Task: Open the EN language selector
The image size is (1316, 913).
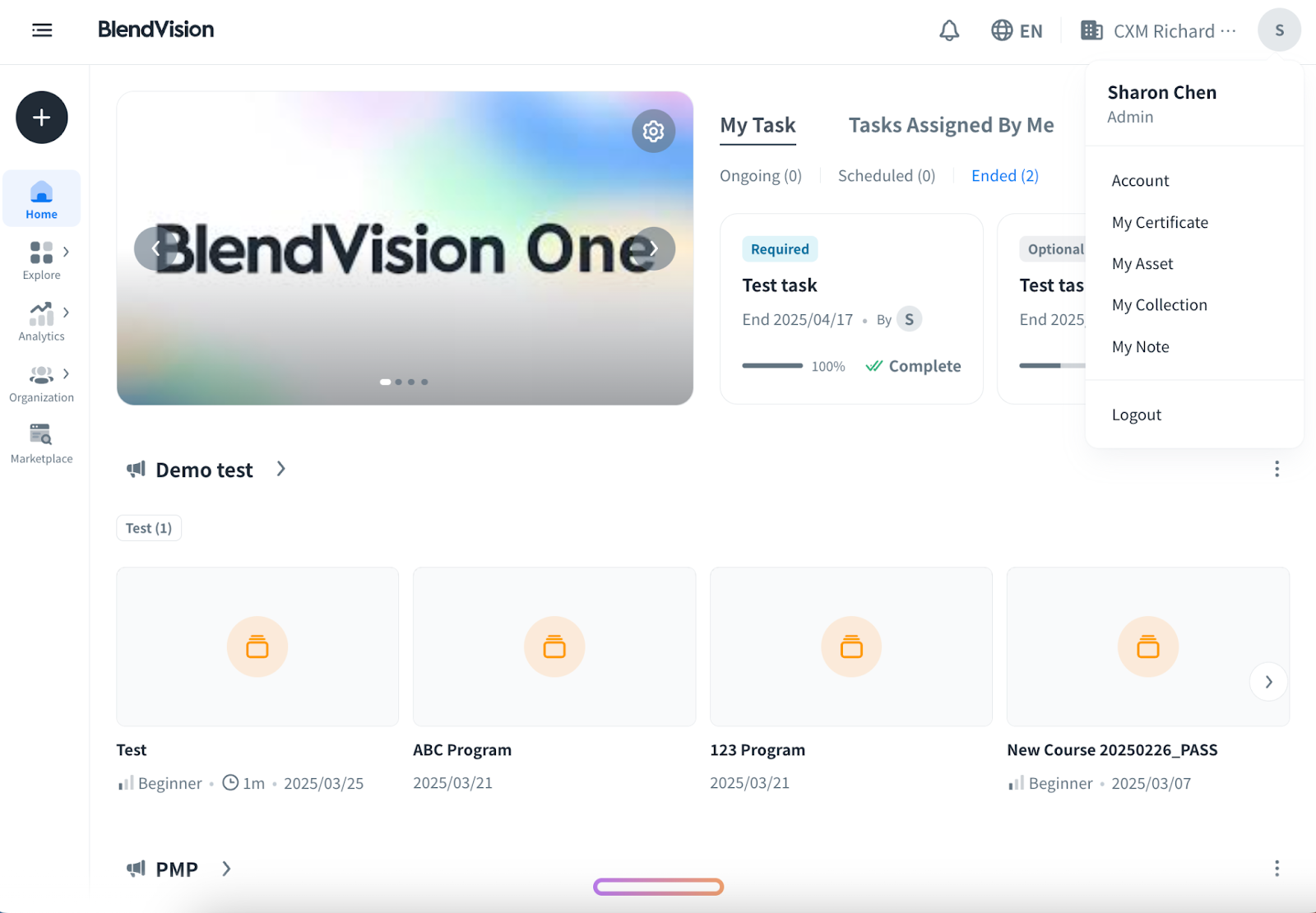Action: (x=1017, y=31)
